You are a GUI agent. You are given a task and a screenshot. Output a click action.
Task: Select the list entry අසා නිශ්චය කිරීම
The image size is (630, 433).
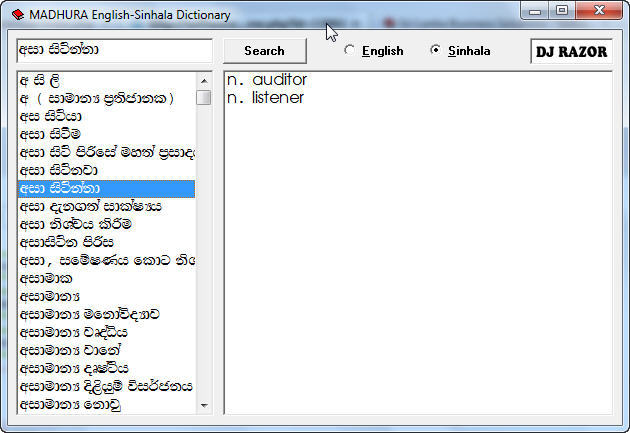coord(76,224)
